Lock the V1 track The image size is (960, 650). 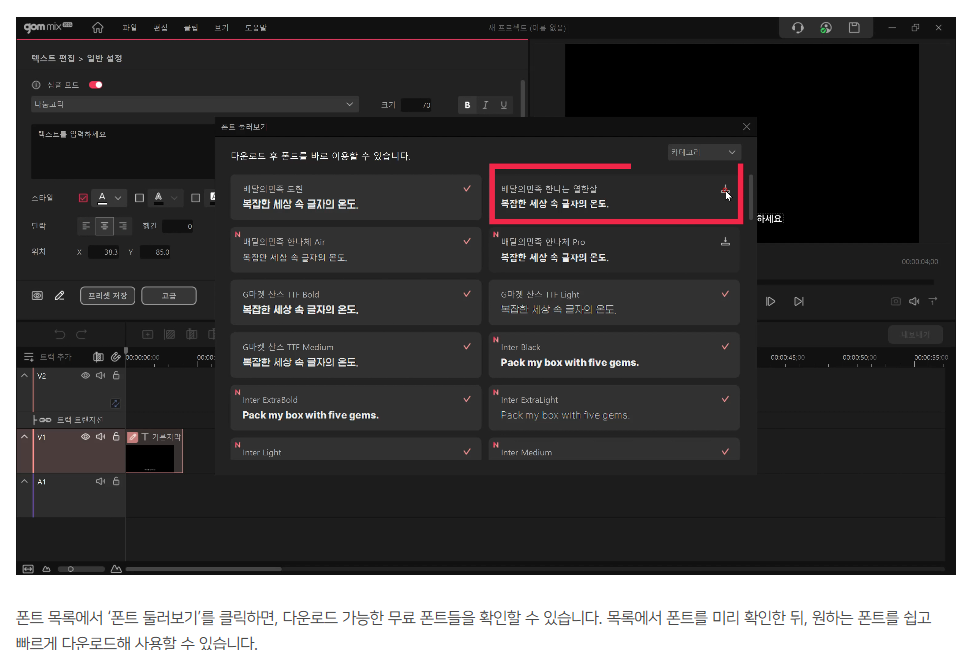(116, 437)
